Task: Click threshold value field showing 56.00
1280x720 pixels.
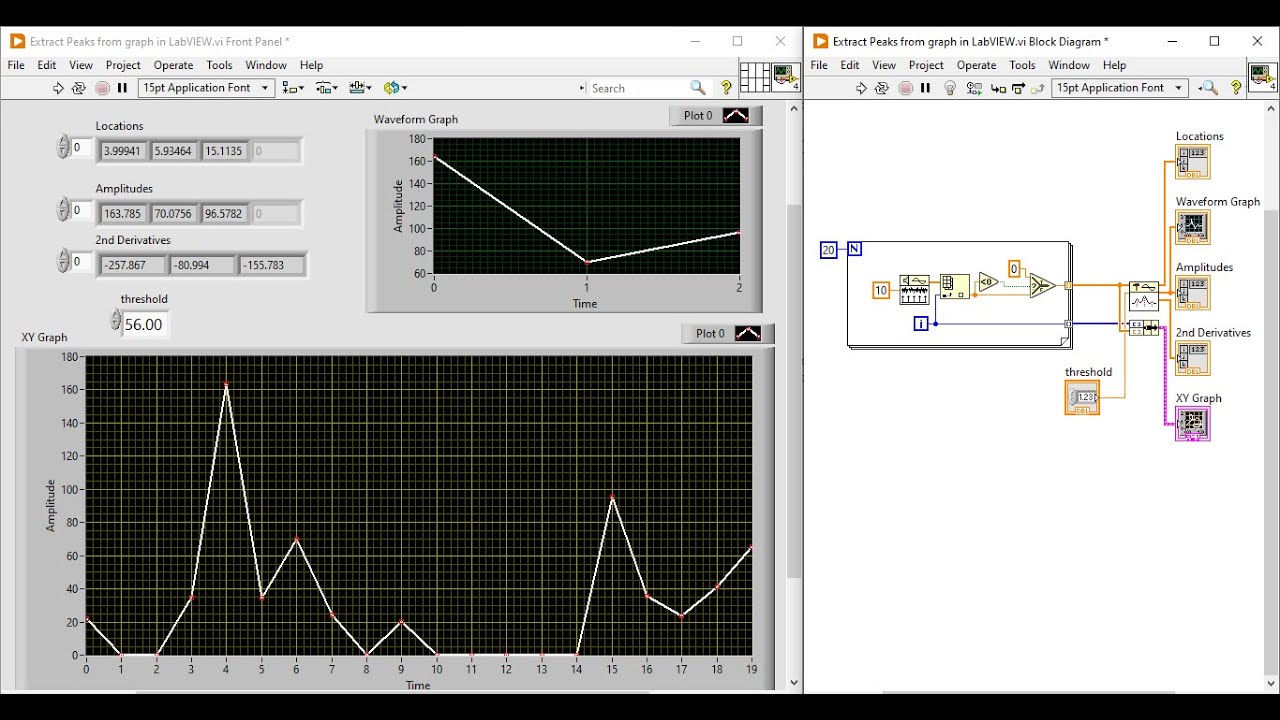Action: pyautogui.click(x=145, y=324)
